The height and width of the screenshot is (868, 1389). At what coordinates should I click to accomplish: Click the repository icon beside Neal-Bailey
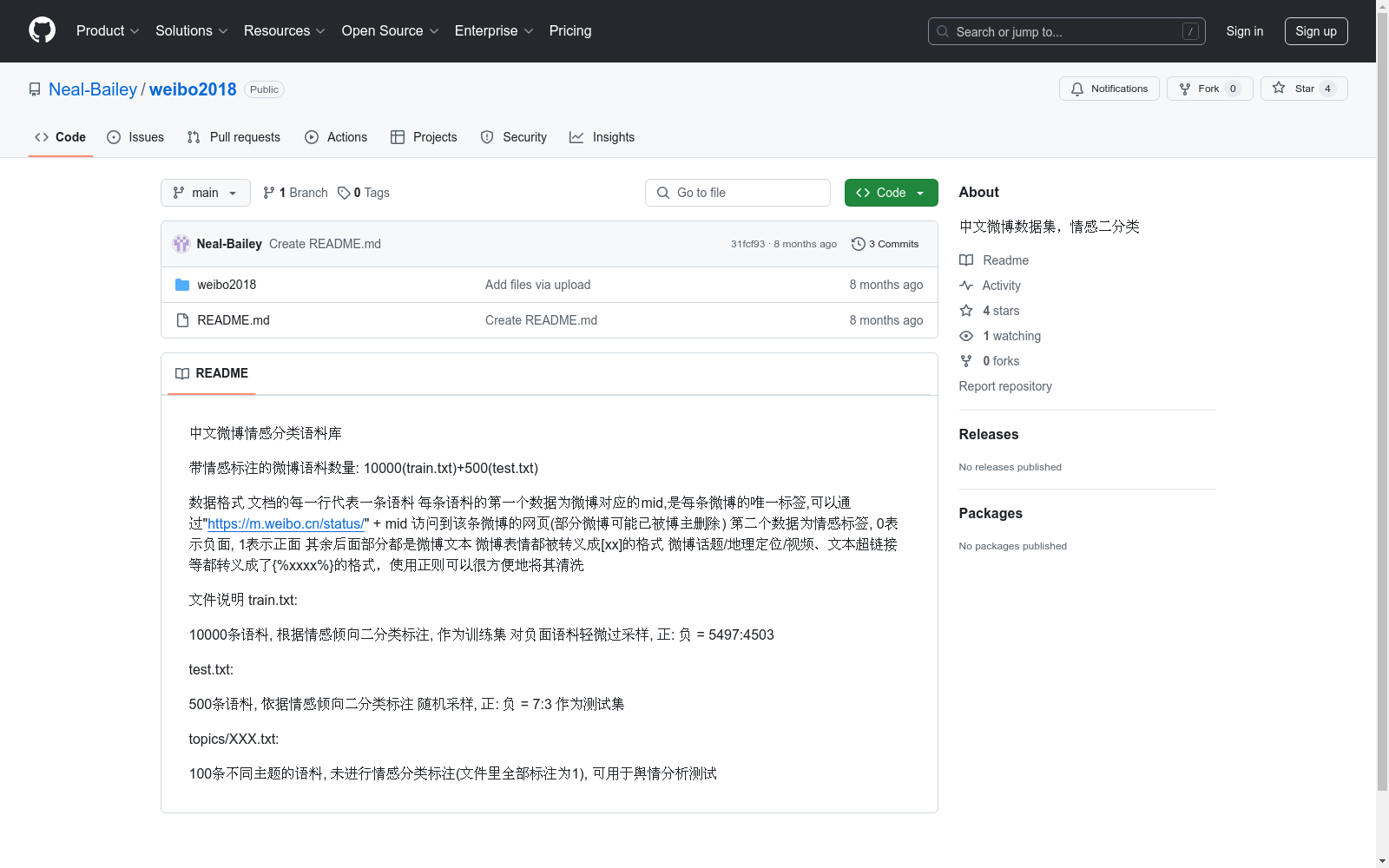[35, 89]
